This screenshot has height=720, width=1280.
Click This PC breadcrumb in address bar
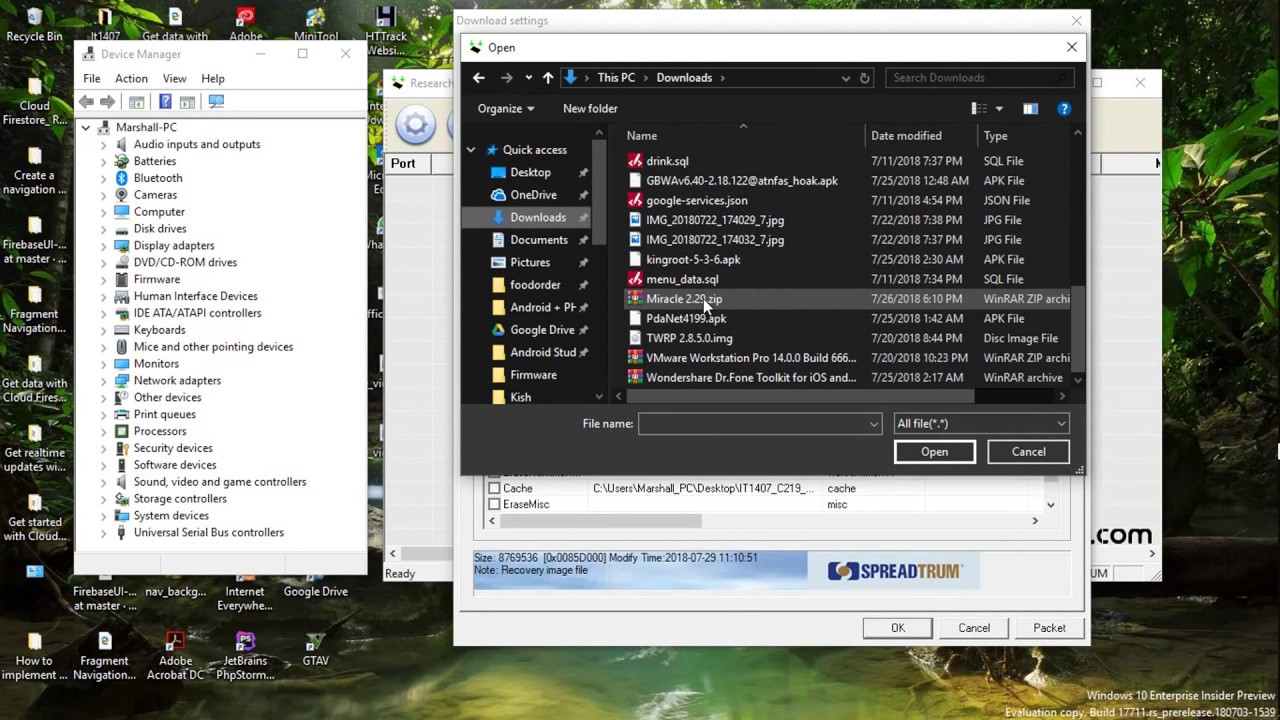pos(616,78)
